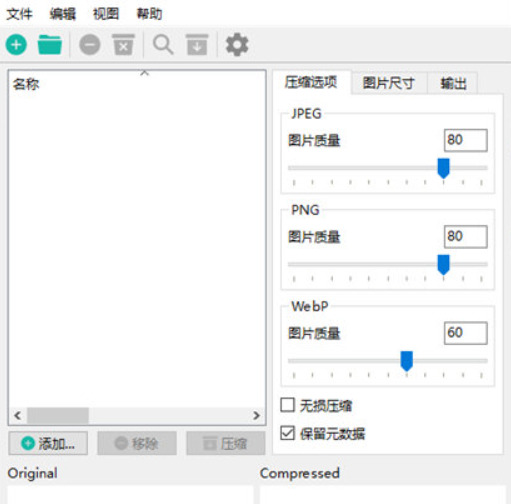Click the JPEG quality input field
The width and height of the screenshot is (511, 504).
pyautogui.click(x=465, y=140)
